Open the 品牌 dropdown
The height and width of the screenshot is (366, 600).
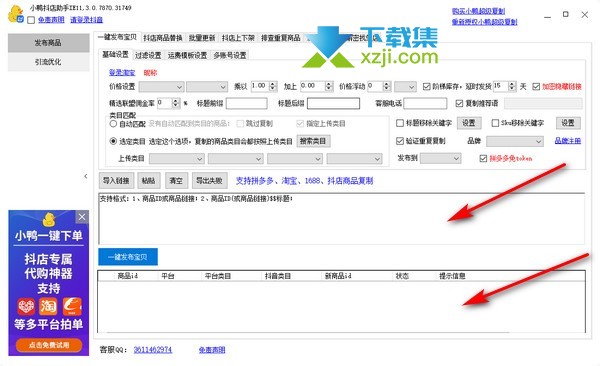(x=515, y=142)
